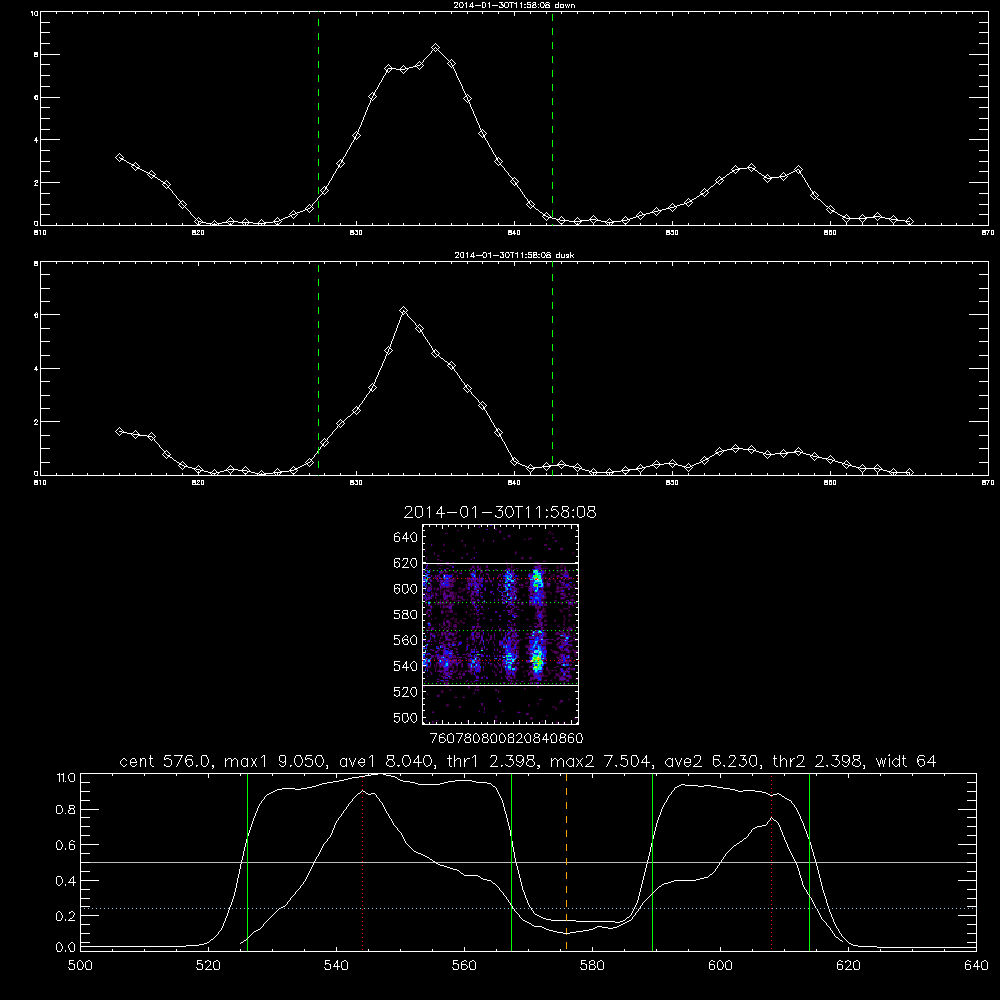Click 'thr1 2.398' in the statistics line
Screen dimensions: 1000x1000
pyautogui.click(x=493, y=761)
